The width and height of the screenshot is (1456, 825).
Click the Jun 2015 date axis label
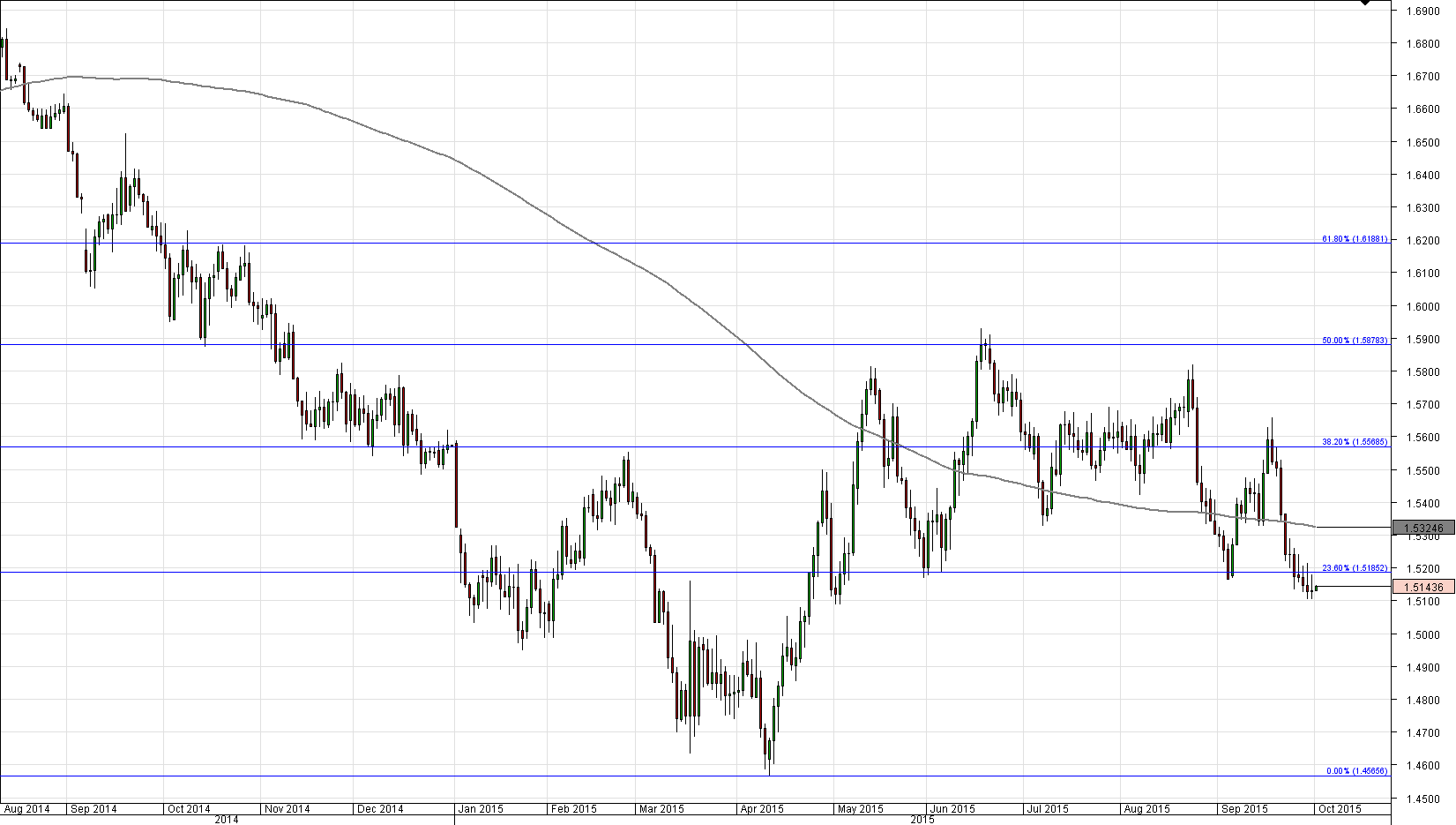pyautogui.click(x=952, y=809)
